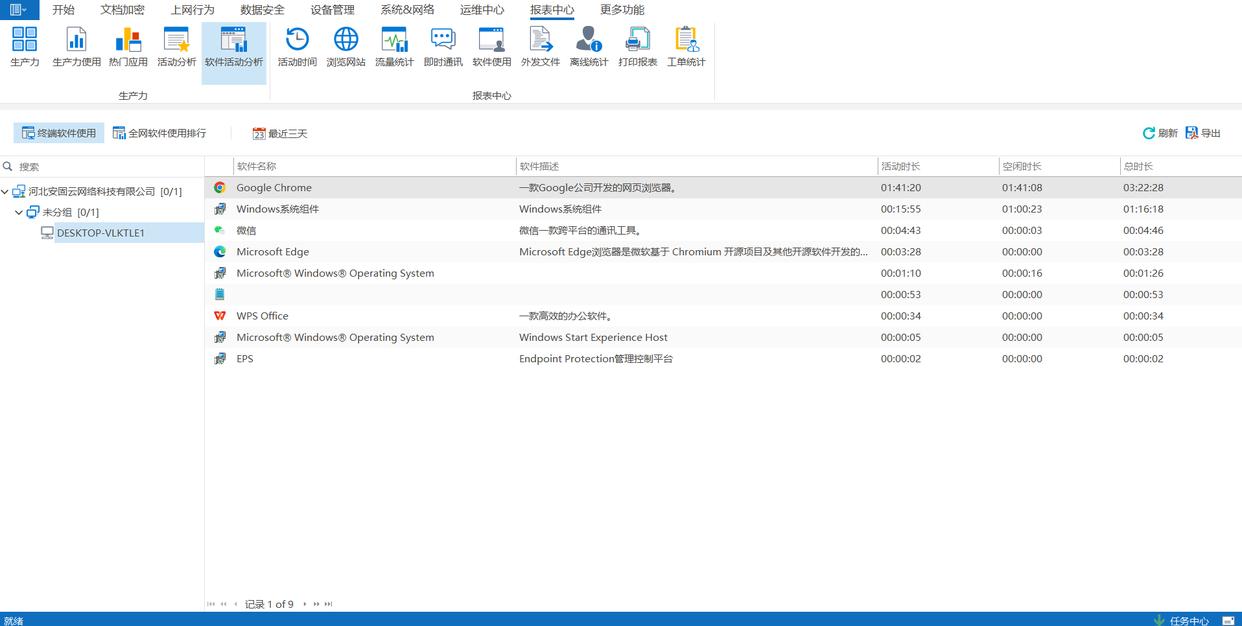Viewport: 1242px width, 626px height.
Task: Open the 活动时间 activity time report
Action: click(x=297, y=47)
